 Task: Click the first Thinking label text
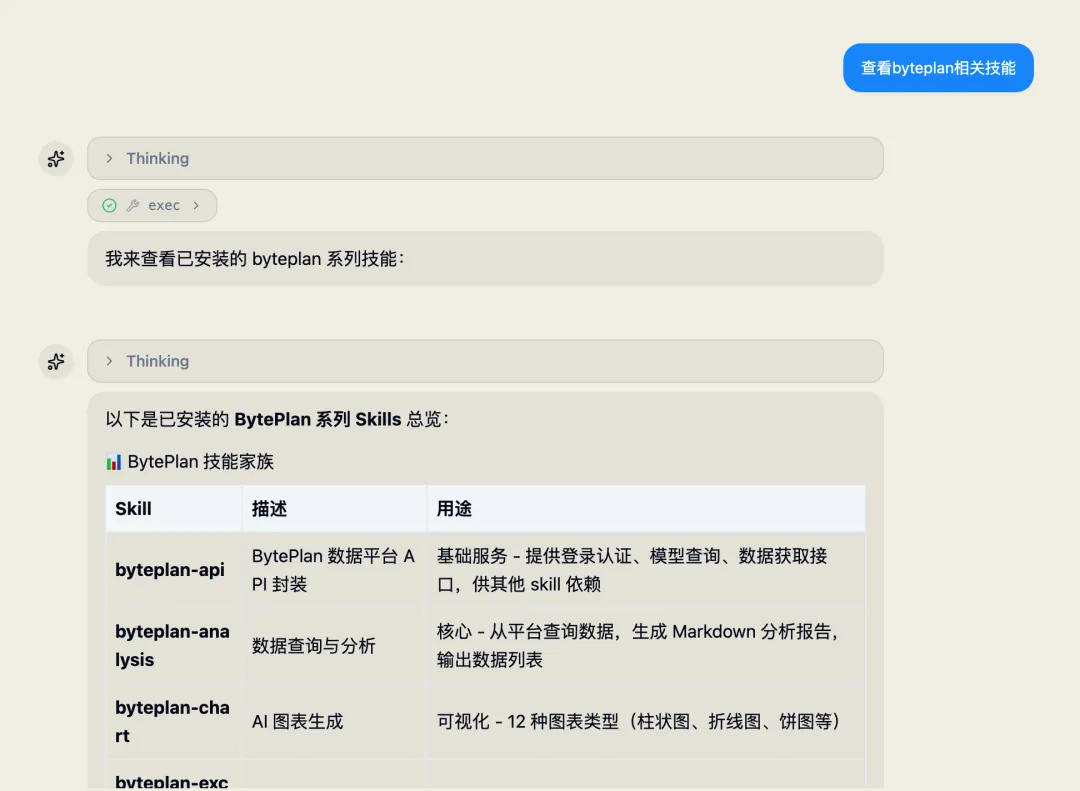pyautogui.click(x=158, y=158)
